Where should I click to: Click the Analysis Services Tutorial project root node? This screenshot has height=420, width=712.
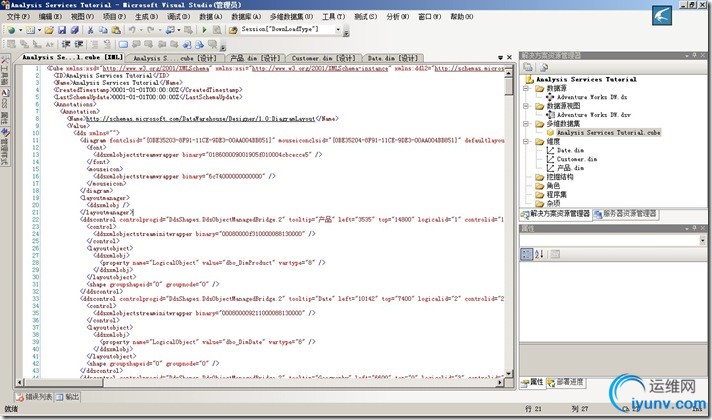point(586,79)
